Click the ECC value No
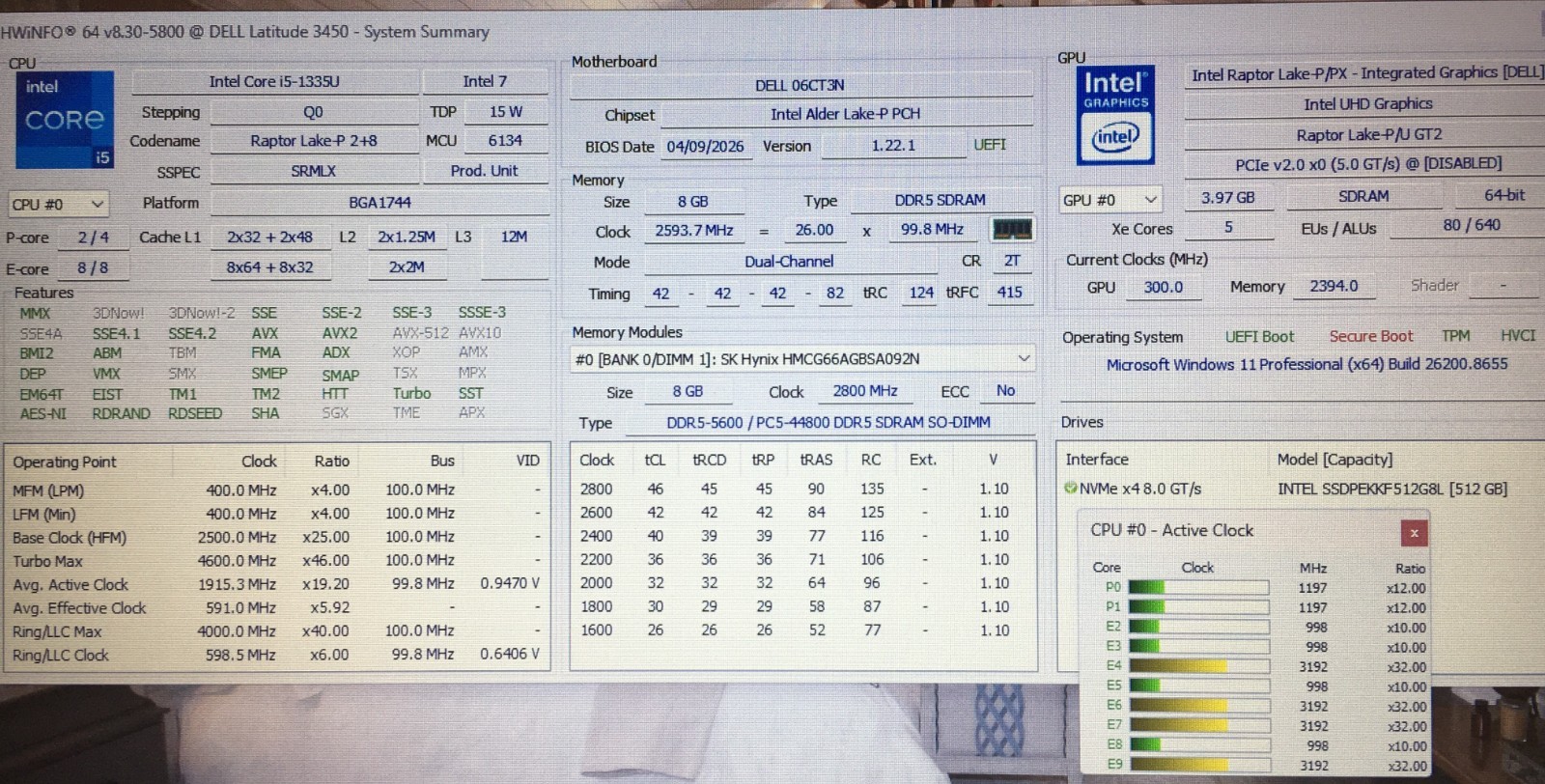The height and width of the screenshot is (784, 1545). (x=1005, y=391)
